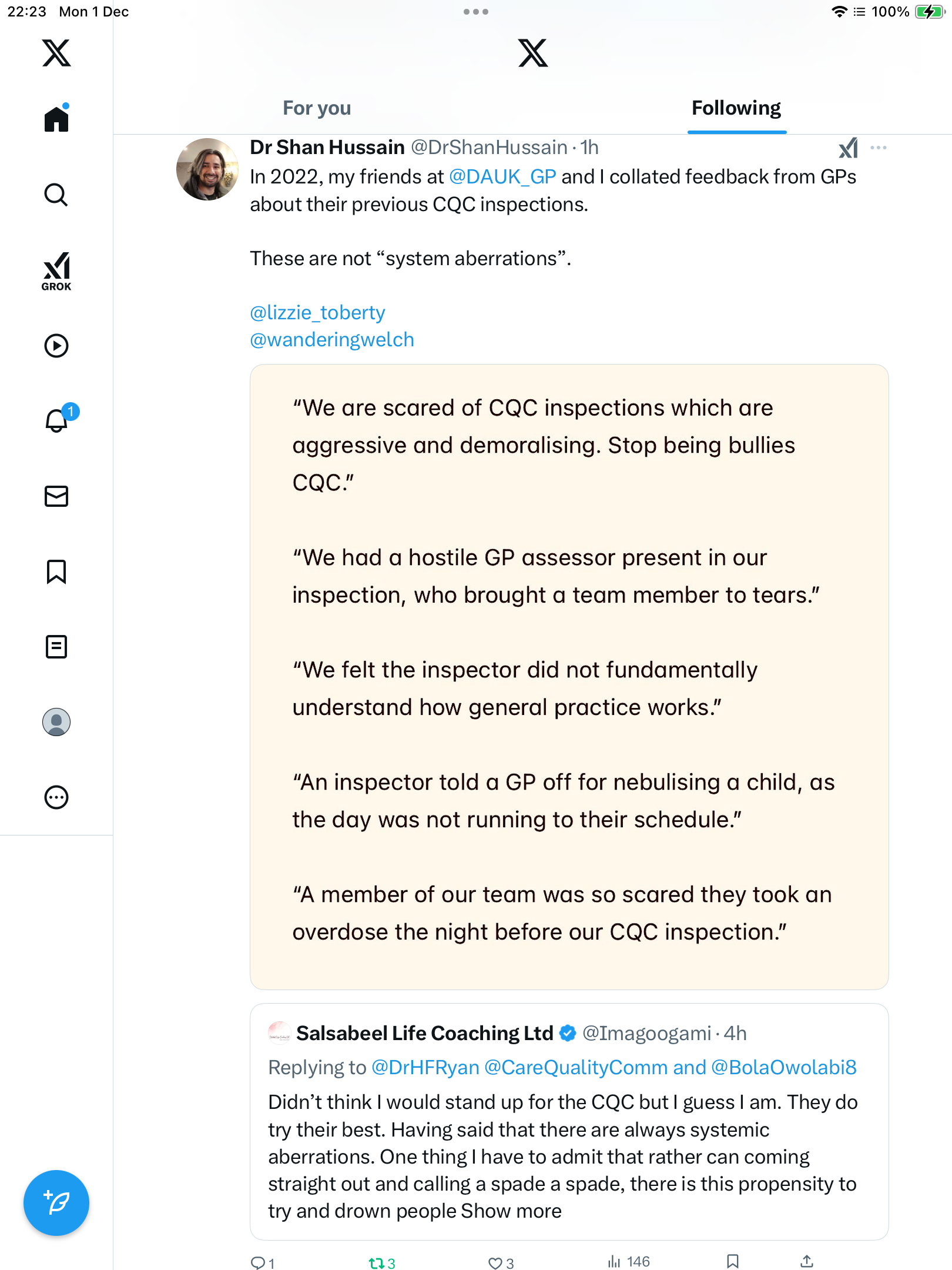Image resolution: width=952 pixels, height=1270 pixels.
Task: Open the post's three-dot more menu
Action: pos(879,148)
